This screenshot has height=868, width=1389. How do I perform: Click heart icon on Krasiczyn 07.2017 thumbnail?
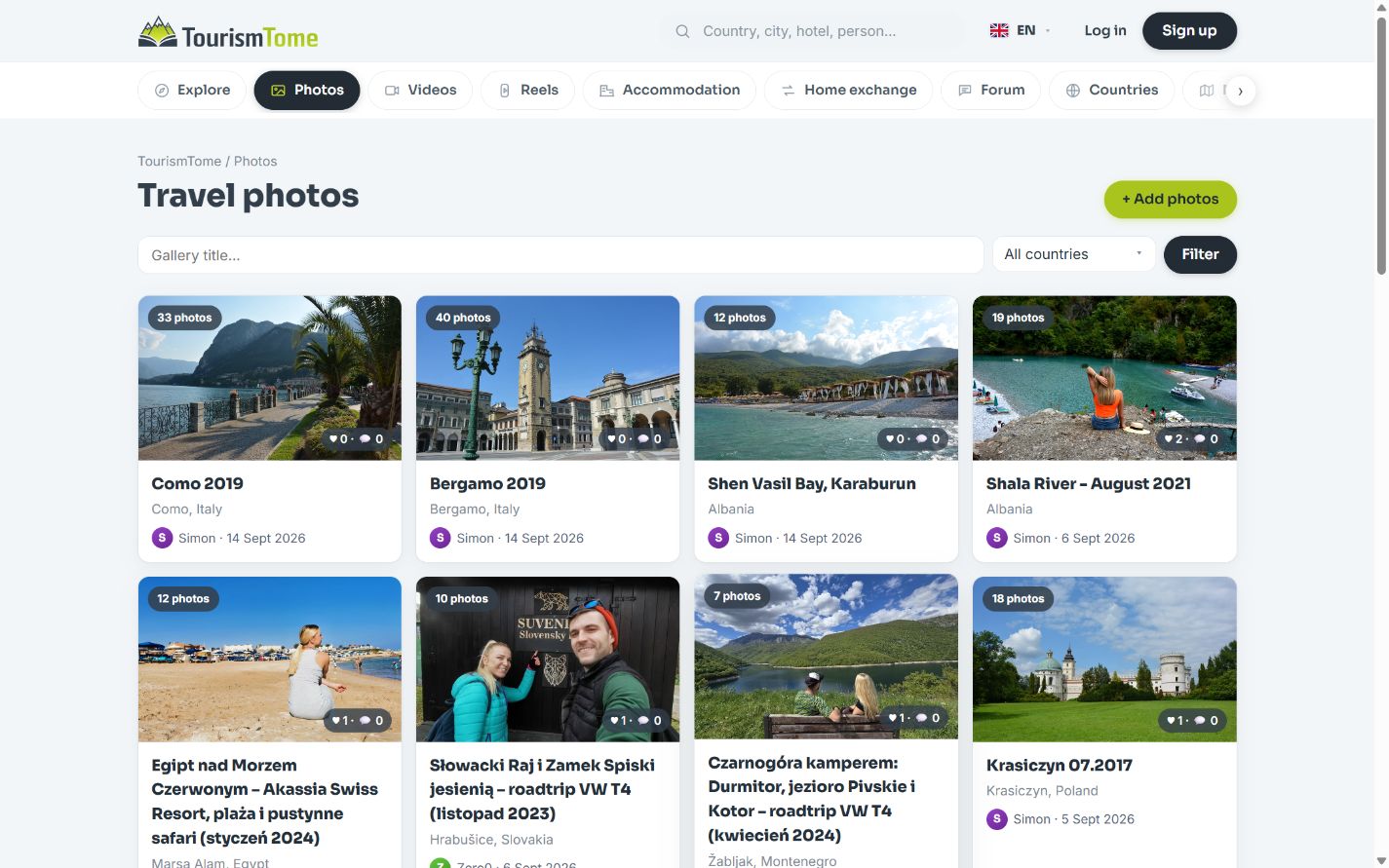(1171, 721)
